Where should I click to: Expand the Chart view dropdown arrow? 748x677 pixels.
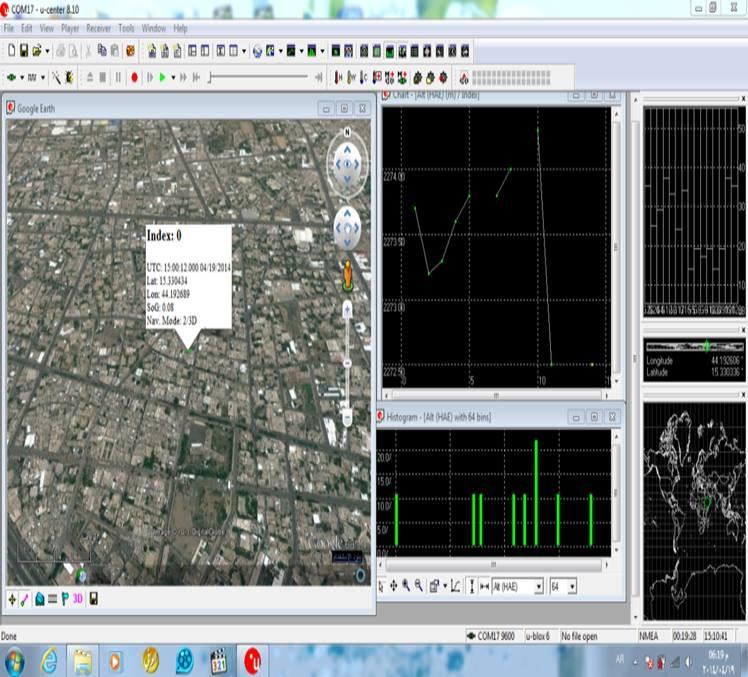pyautogui.click(x=301, y=51)
